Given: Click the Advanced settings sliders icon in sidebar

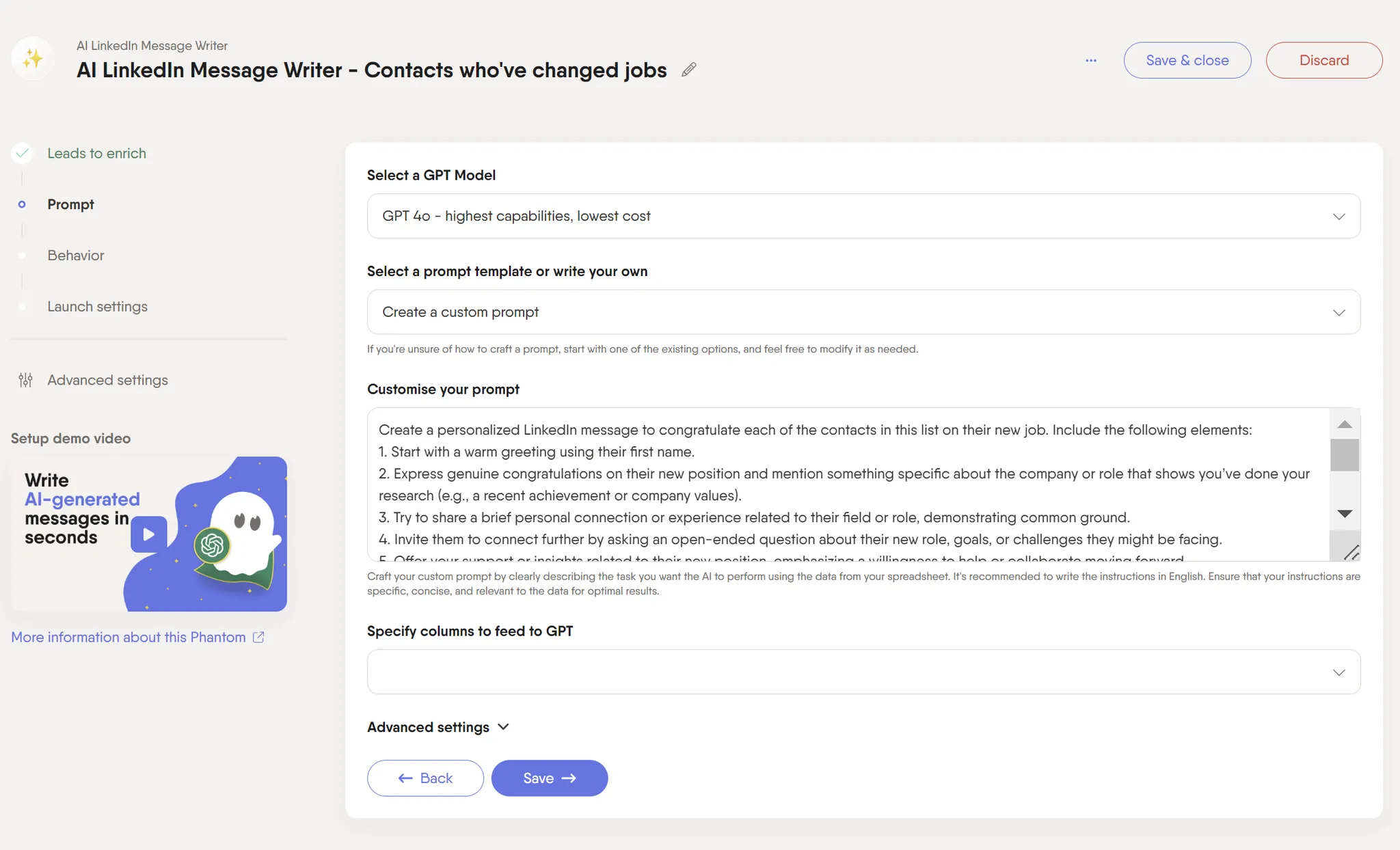Looking at the screenshot, I should [25, 380].
